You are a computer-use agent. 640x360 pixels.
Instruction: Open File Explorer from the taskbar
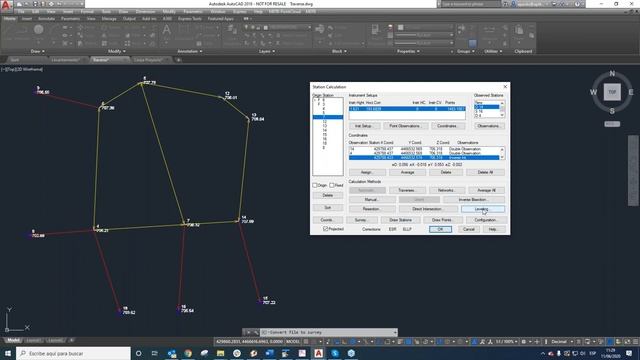point(220,353)
